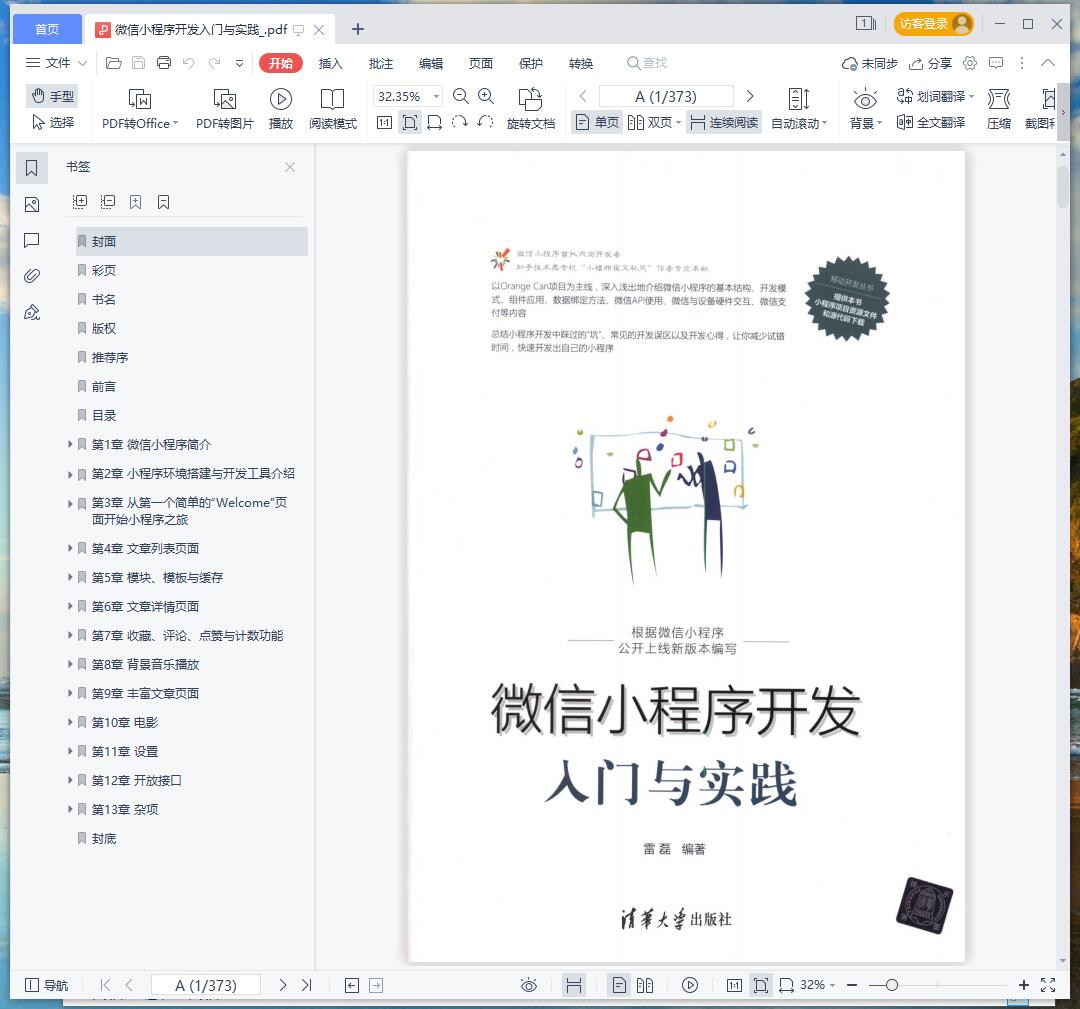
Task: Click the 旋转文档 rotate document icon
Action: tap(530, 99)
